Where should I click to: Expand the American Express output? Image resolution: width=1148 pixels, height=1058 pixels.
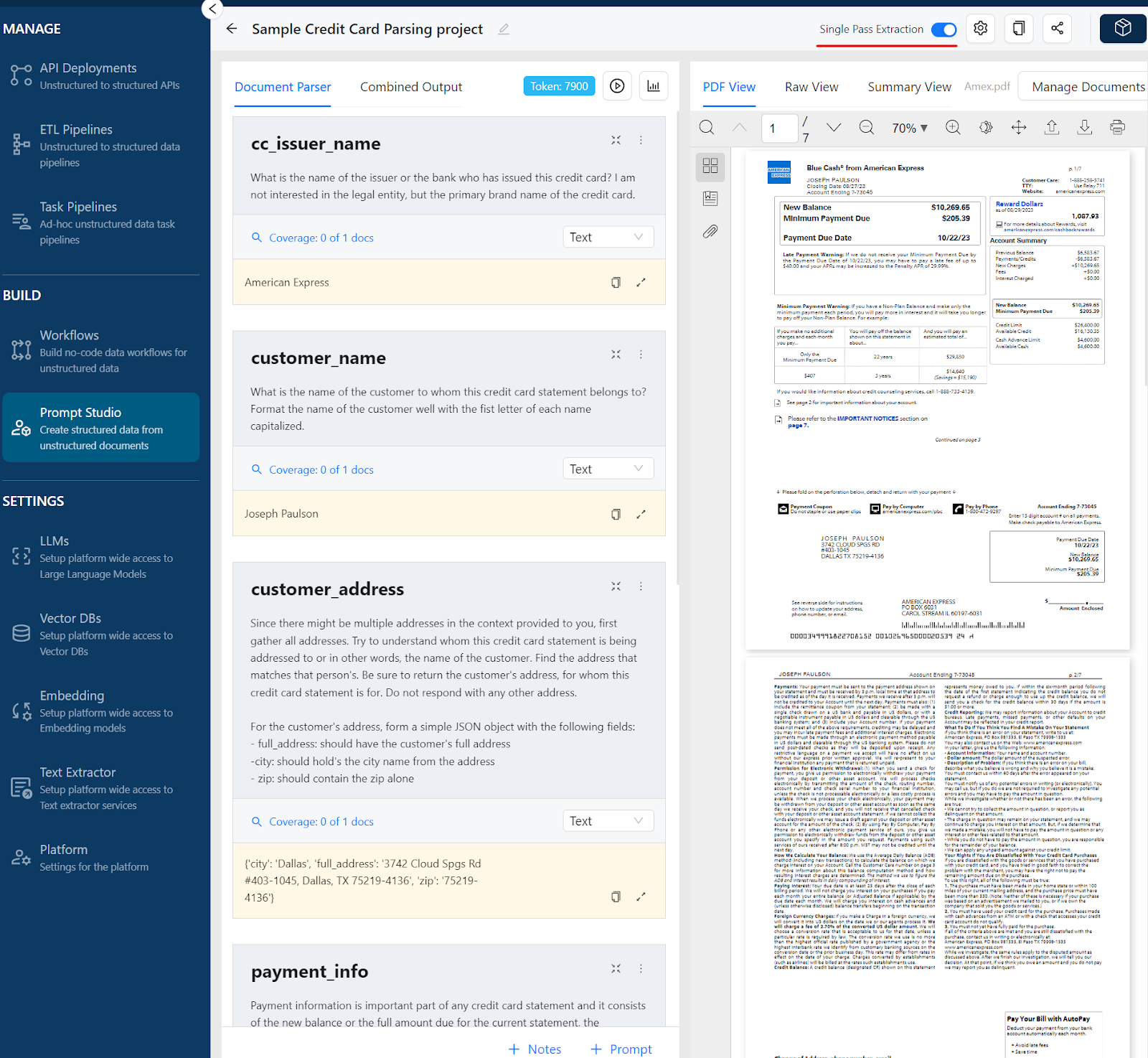[641, 283]
